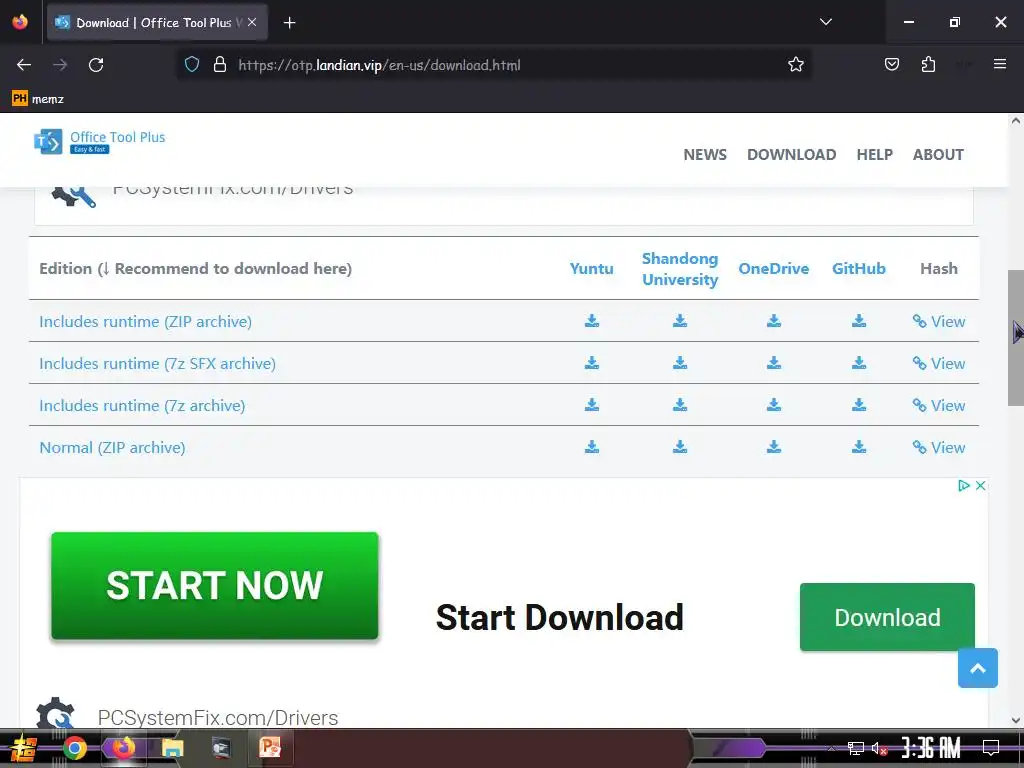
Task: Open the Firefox Extensions menu
Action: coord(928,64)
